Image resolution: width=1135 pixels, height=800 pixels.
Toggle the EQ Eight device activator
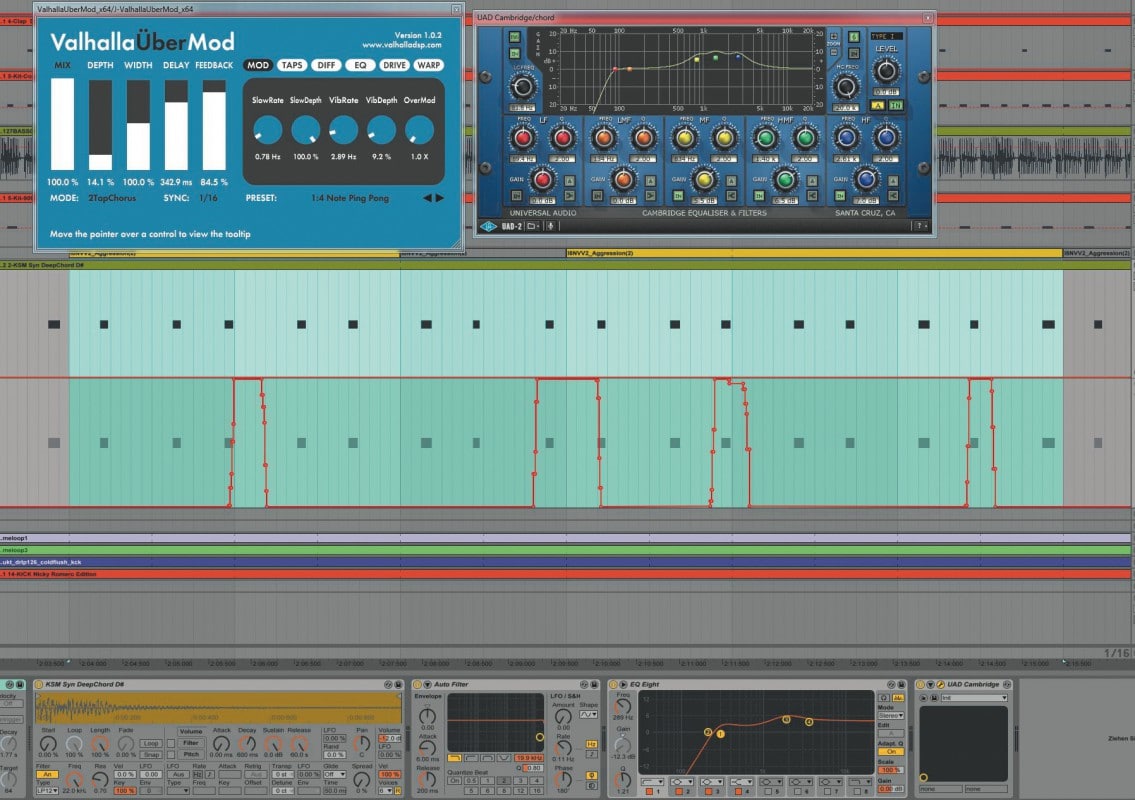point(613,684)
